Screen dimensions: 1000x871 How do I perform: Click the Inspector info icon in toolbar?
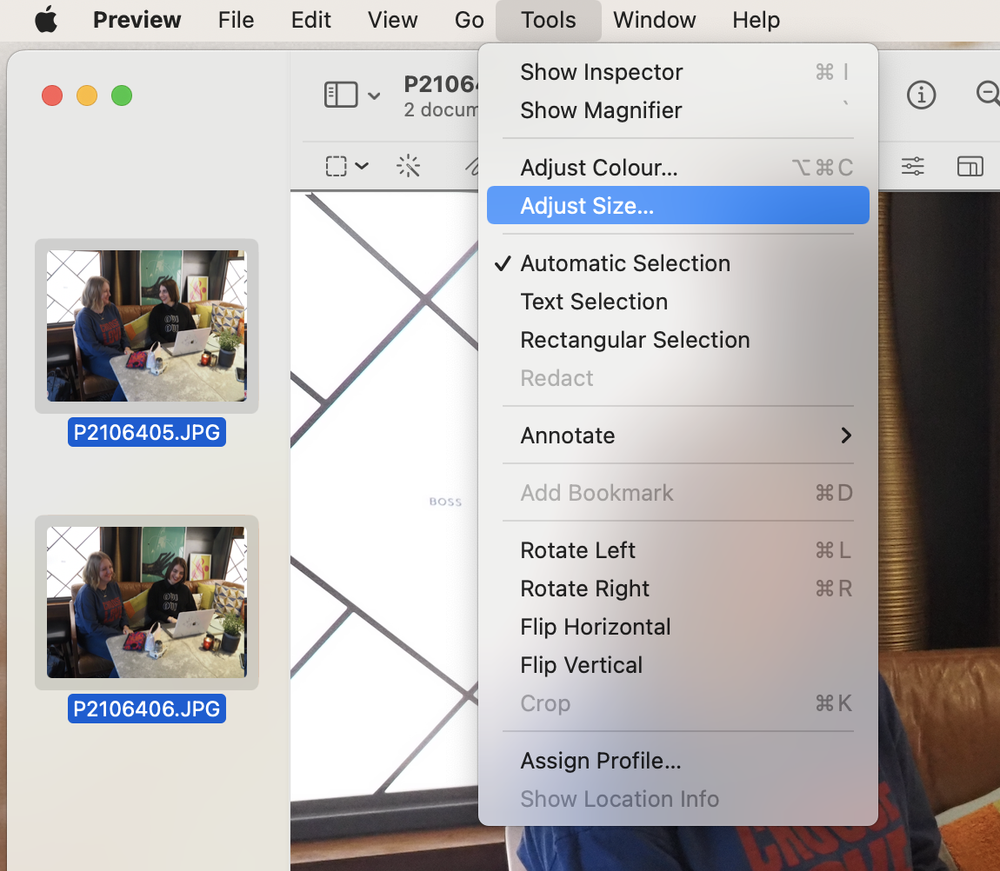[x=922, y=95]
